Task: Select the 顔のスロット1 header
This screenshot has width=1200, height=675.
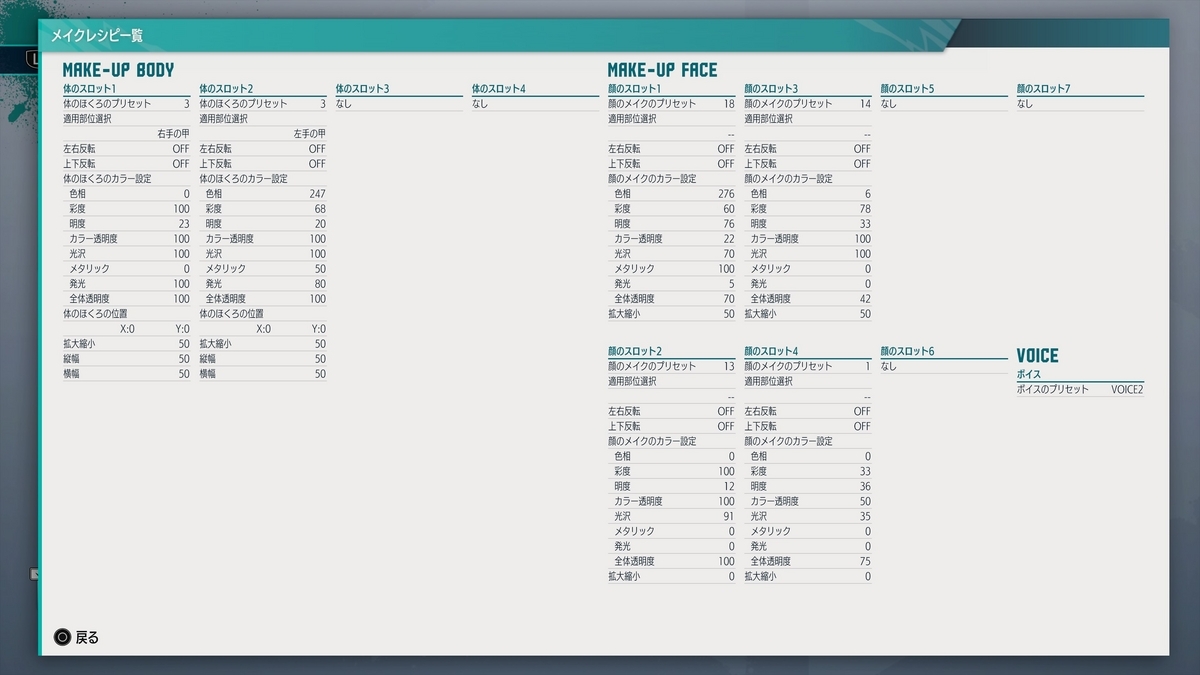Action: pyautogui.click(x=635, y=89)
